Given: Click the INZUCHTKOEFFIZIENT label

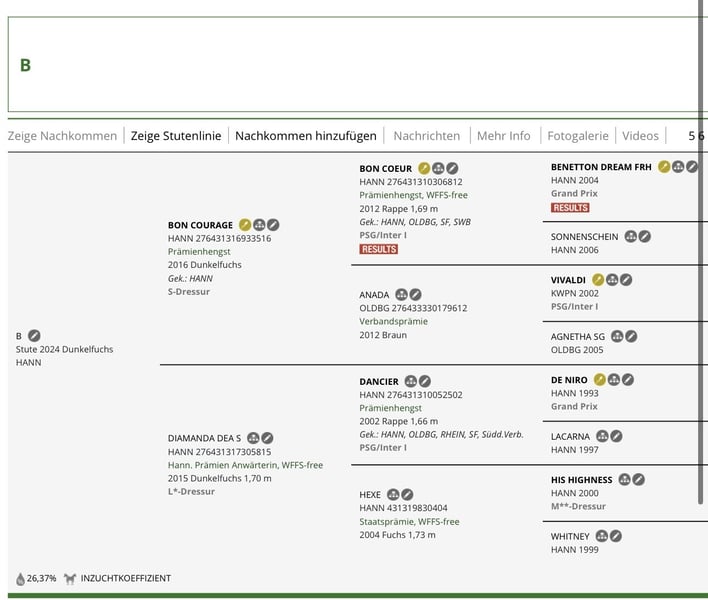Looking at the screenshot, I should pyautogui.click(x=126, y=578).
